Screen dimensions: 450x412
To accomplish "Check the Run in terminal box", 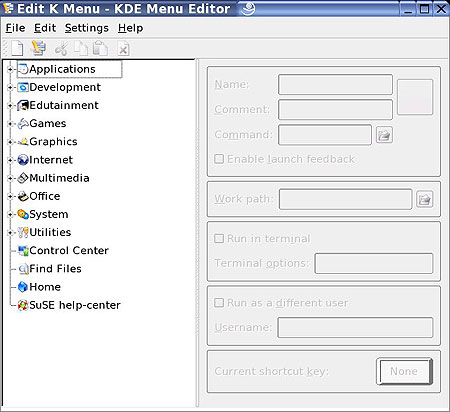I will coord(219,238).
